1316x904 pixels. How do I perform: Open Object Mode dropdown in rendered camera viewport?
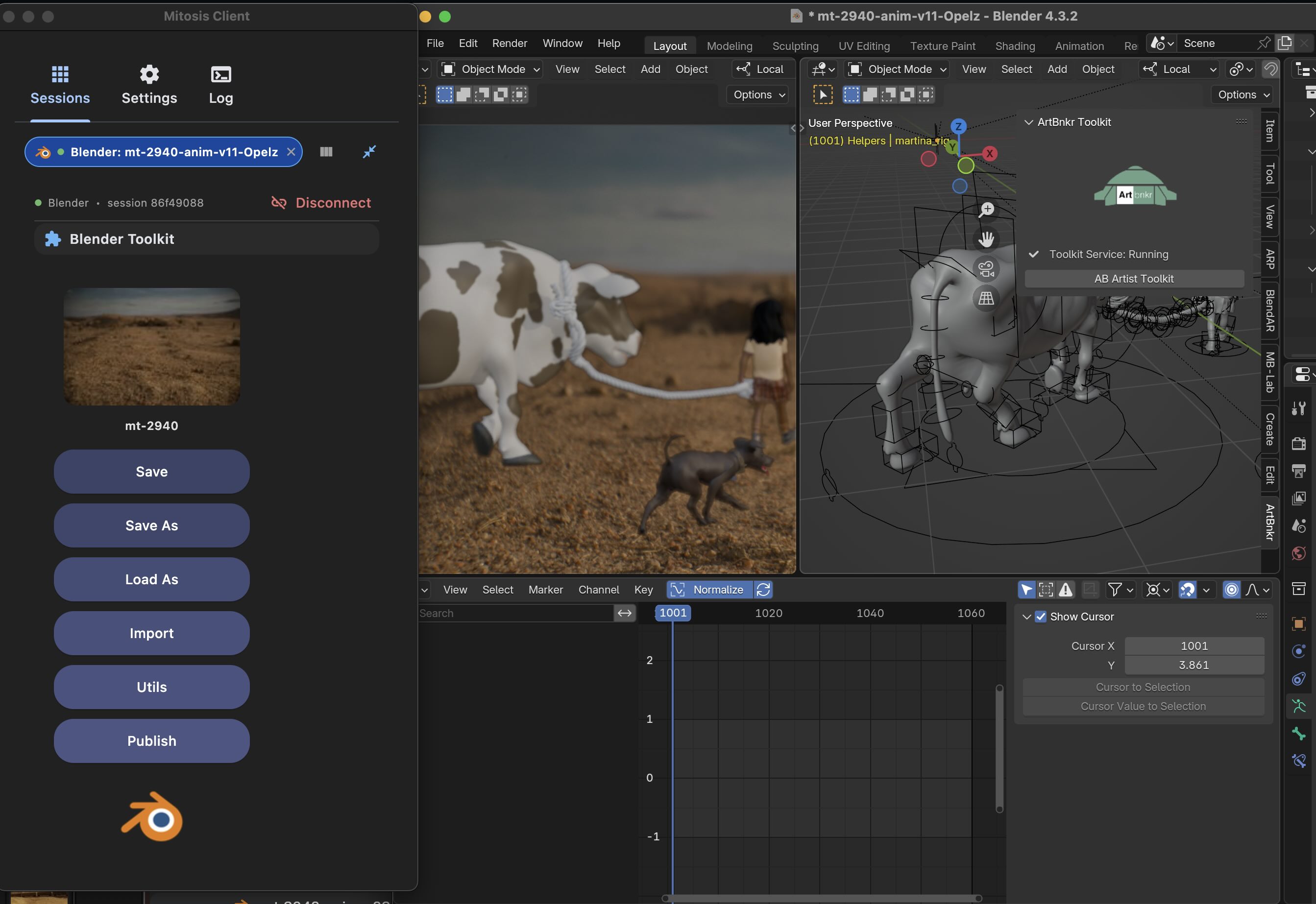point(490,69)
